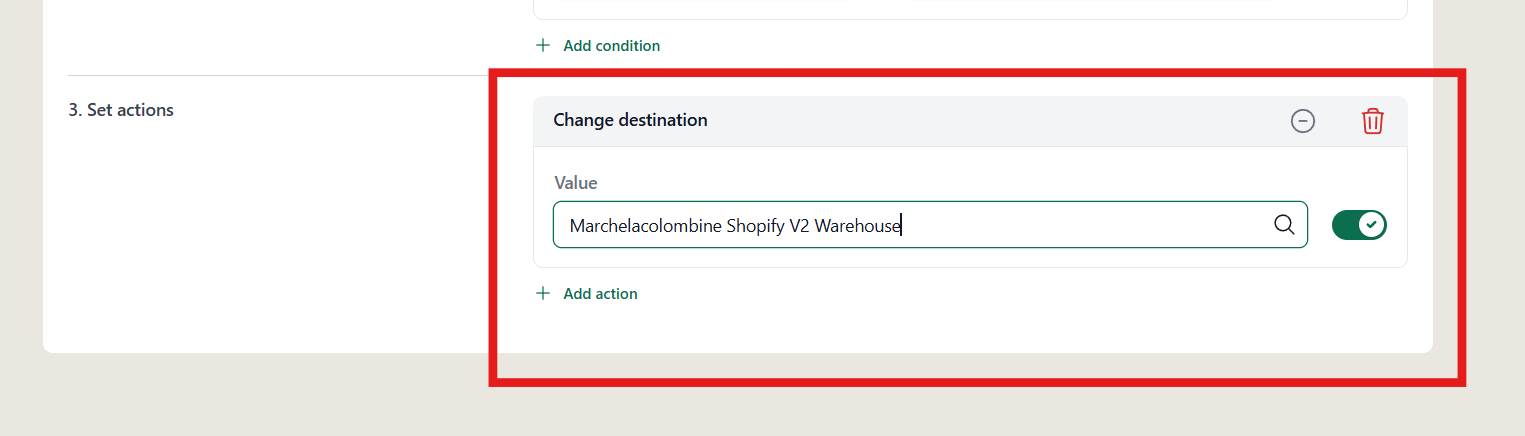Click the checkmark knob on the green toggle

[x=1373, y=225]
